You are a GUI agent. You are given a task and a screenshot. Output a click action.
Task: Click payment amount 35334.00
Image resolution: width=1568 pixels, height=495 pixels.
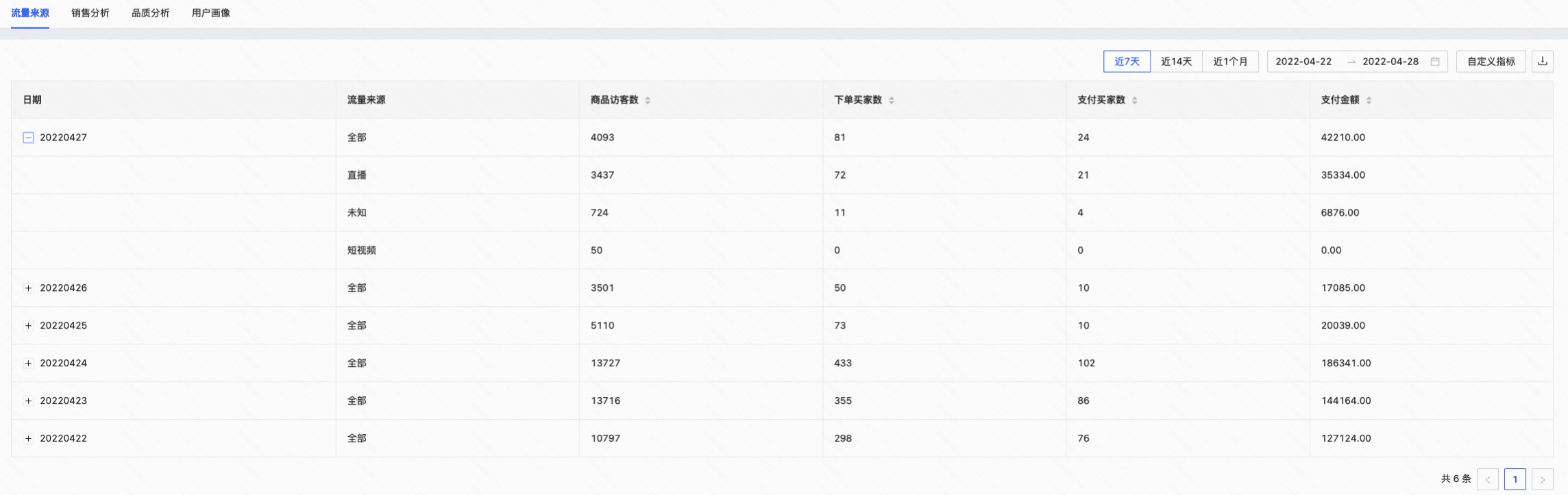pos(1343,175)
